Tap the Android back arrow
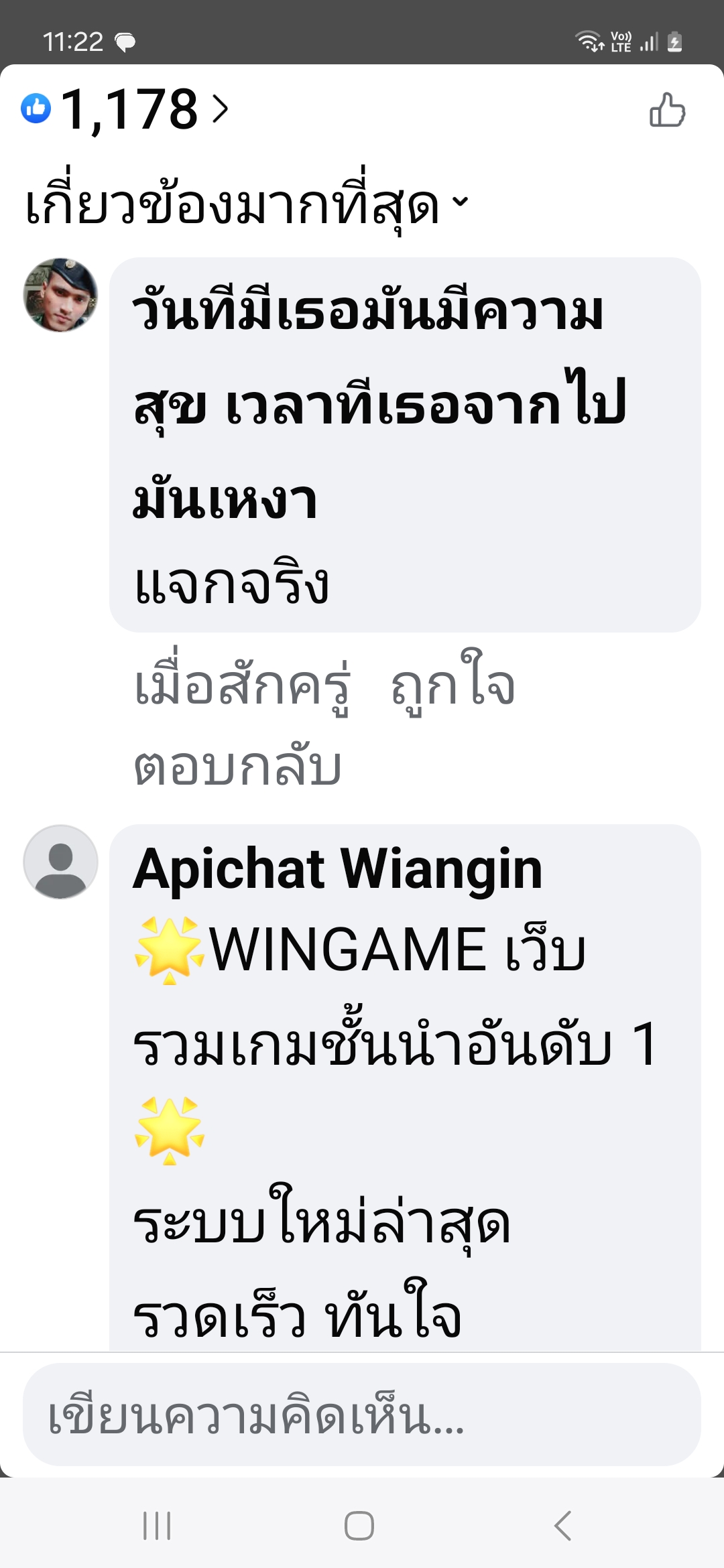The image size is (724, 1568). click(x=563, y=1526)
